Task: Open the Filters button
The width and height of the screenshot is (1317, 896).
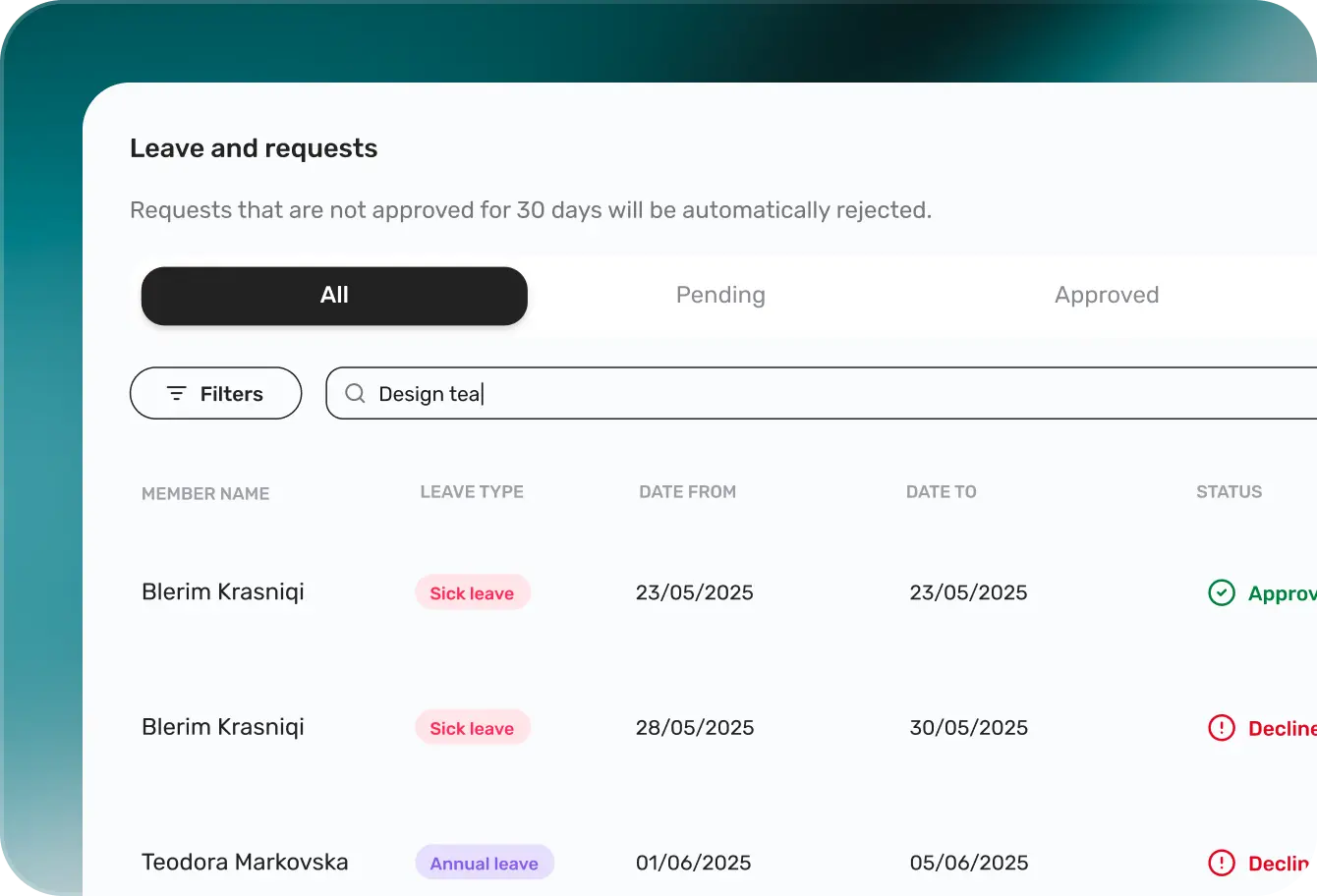Action: pos(215,394)
